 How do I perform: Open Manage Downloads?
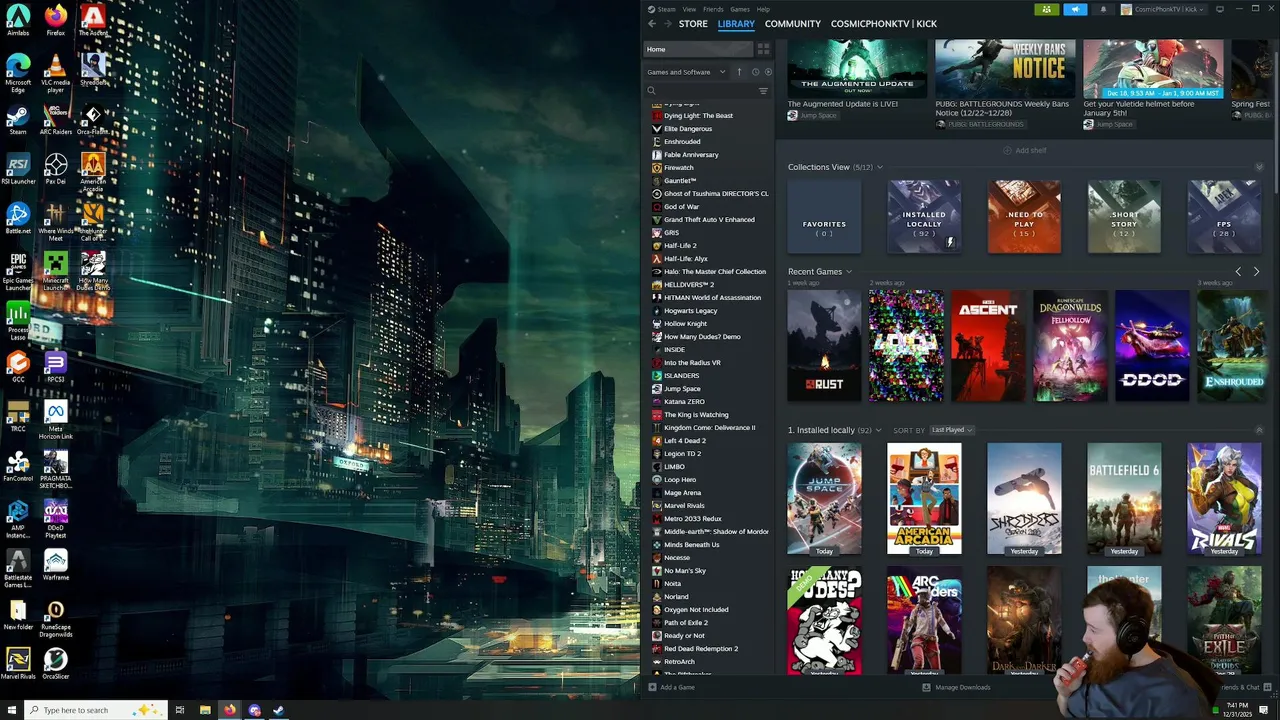coord(956,687)
